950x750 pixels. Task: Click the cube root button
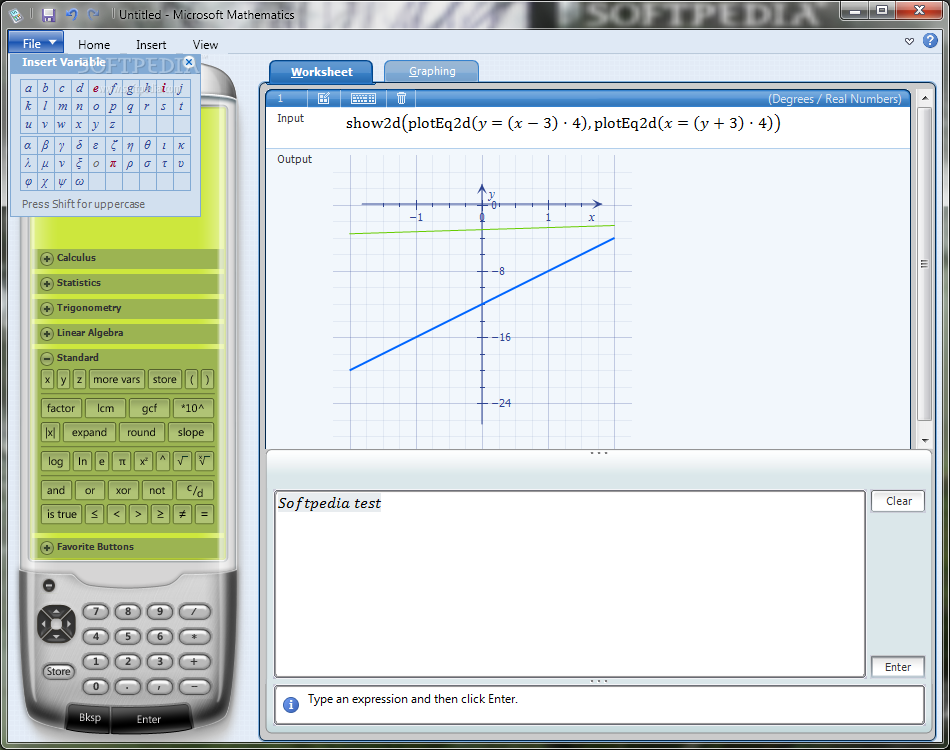tap(204, 461)
